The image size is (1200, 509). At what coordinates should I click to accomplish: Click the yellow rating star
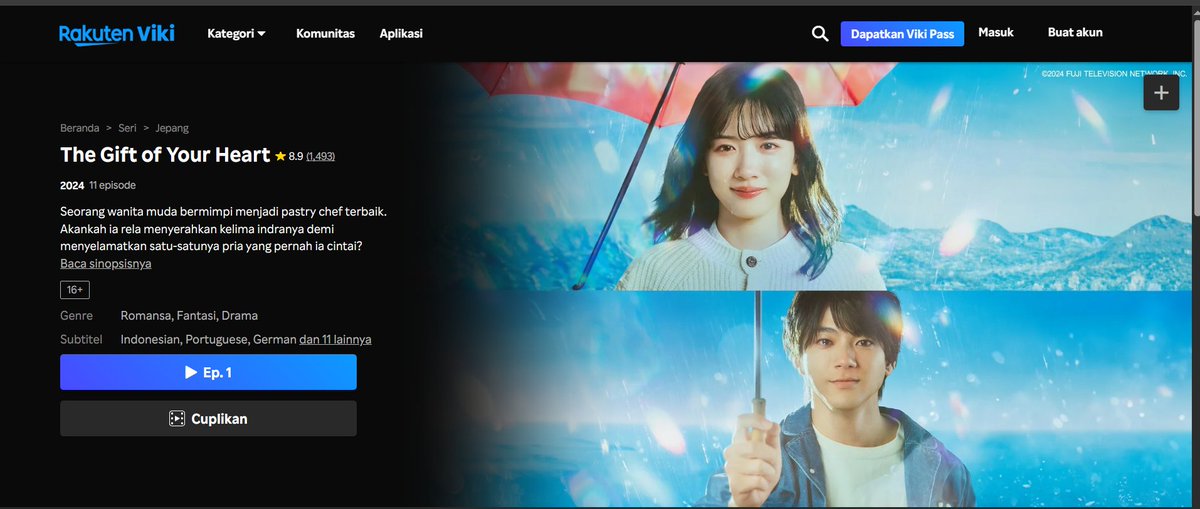point(281,156)
